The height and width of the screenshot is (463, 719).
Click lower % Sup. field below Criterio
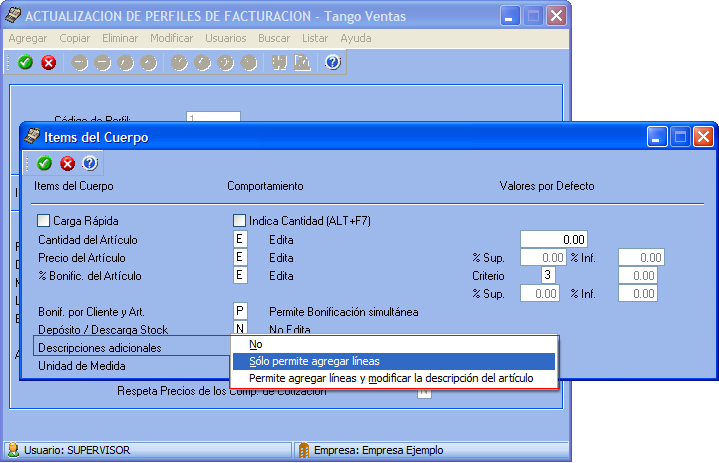coord(540,293)
